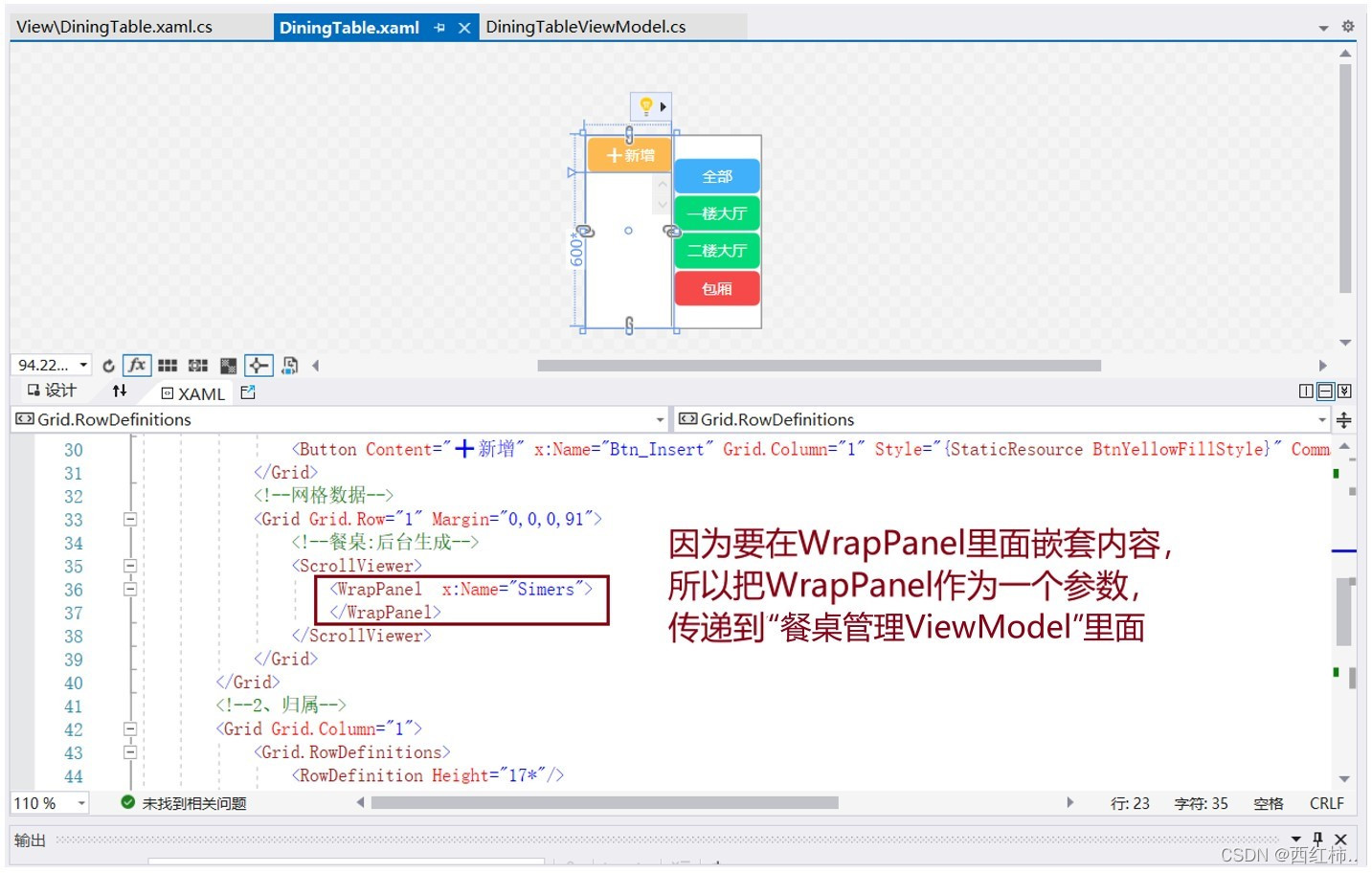Image resolution: width=1372 pixels, height=873 pixels.
Task: Select the orange 新增 button in designer
Action: click(630, 155)
